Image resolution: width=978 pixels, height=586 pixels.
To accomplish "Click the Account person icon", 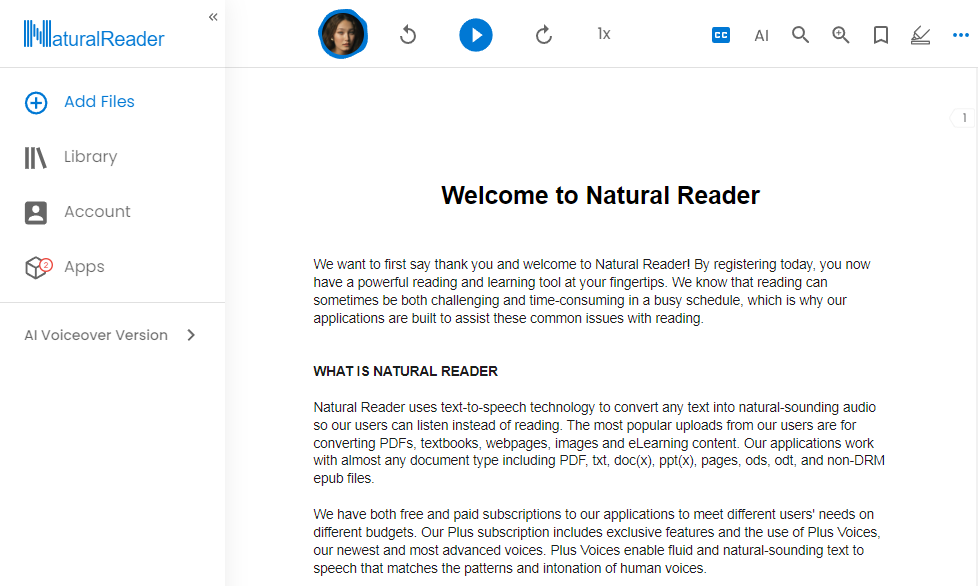I will pos(36,213).
